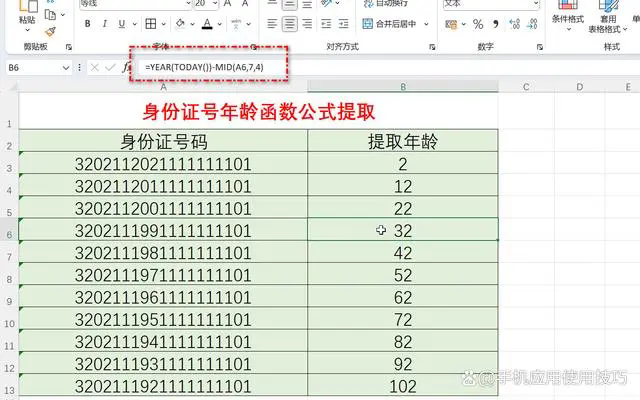
Task: Click the Insert Function fx icon
Action: click(x=126, y=67)
